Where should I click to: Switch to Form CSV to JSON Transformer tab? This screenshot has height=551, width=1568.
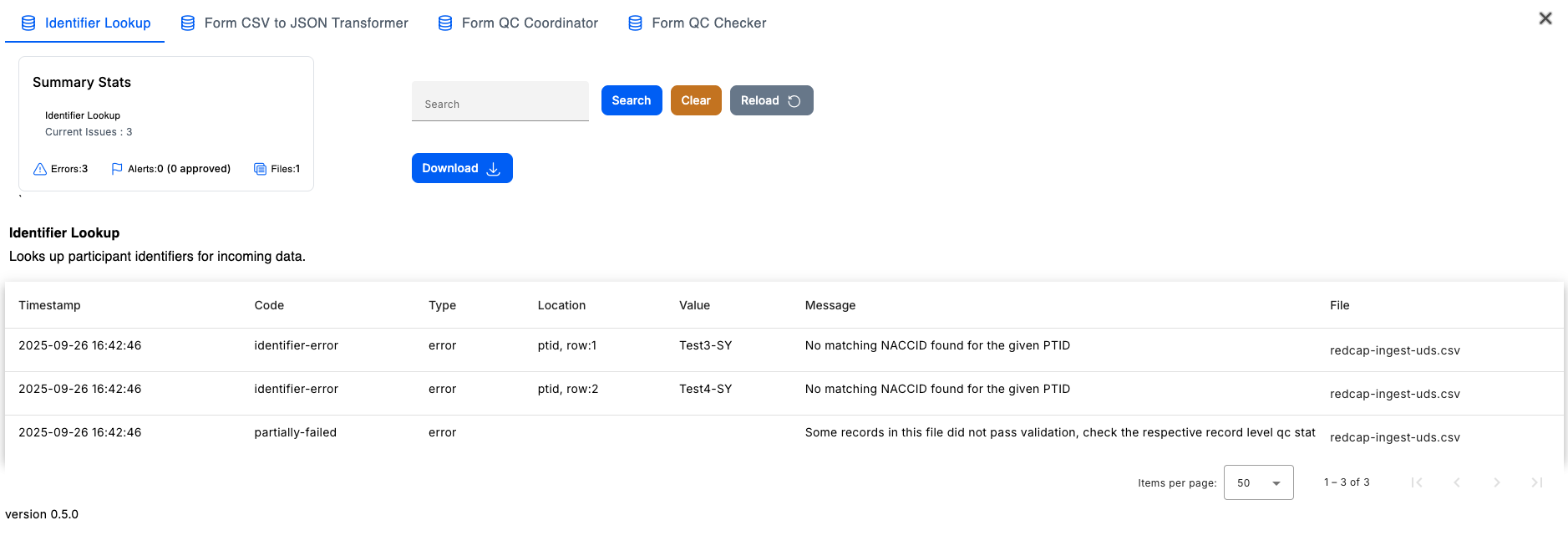[295, 23]
